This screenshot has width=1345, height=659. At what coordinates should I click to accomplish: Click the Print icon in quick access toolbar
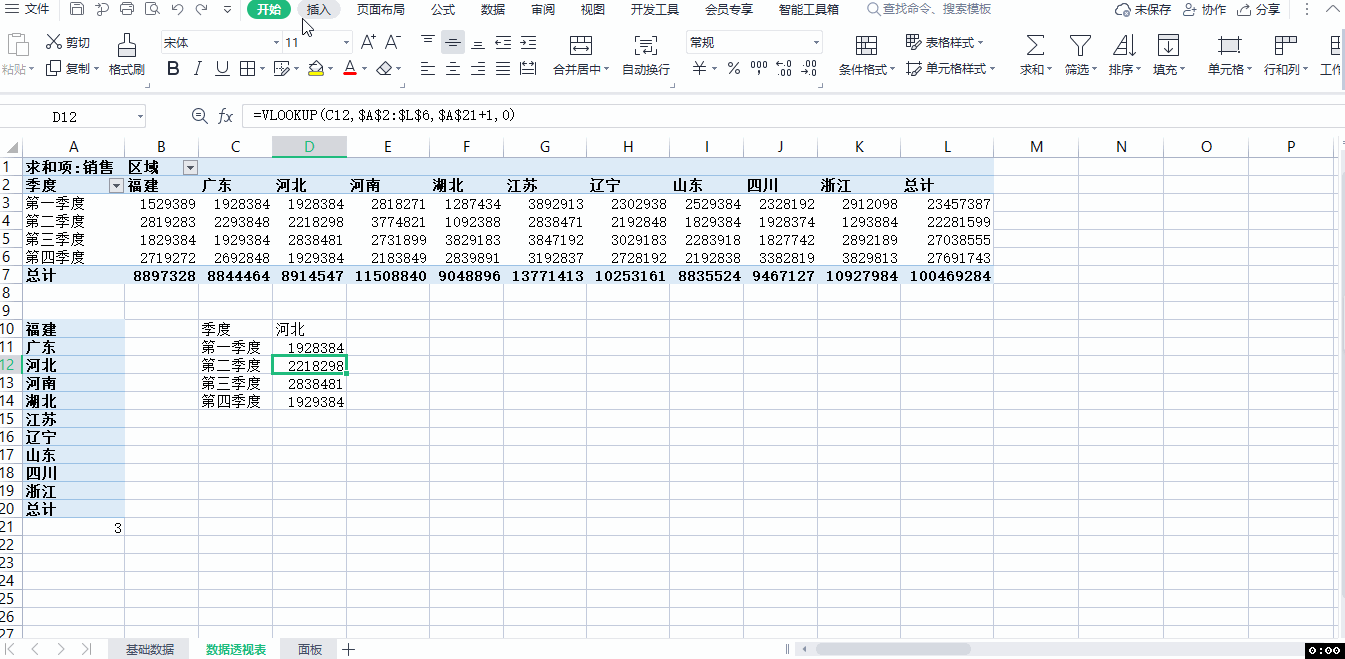click(x=127, y=10)
